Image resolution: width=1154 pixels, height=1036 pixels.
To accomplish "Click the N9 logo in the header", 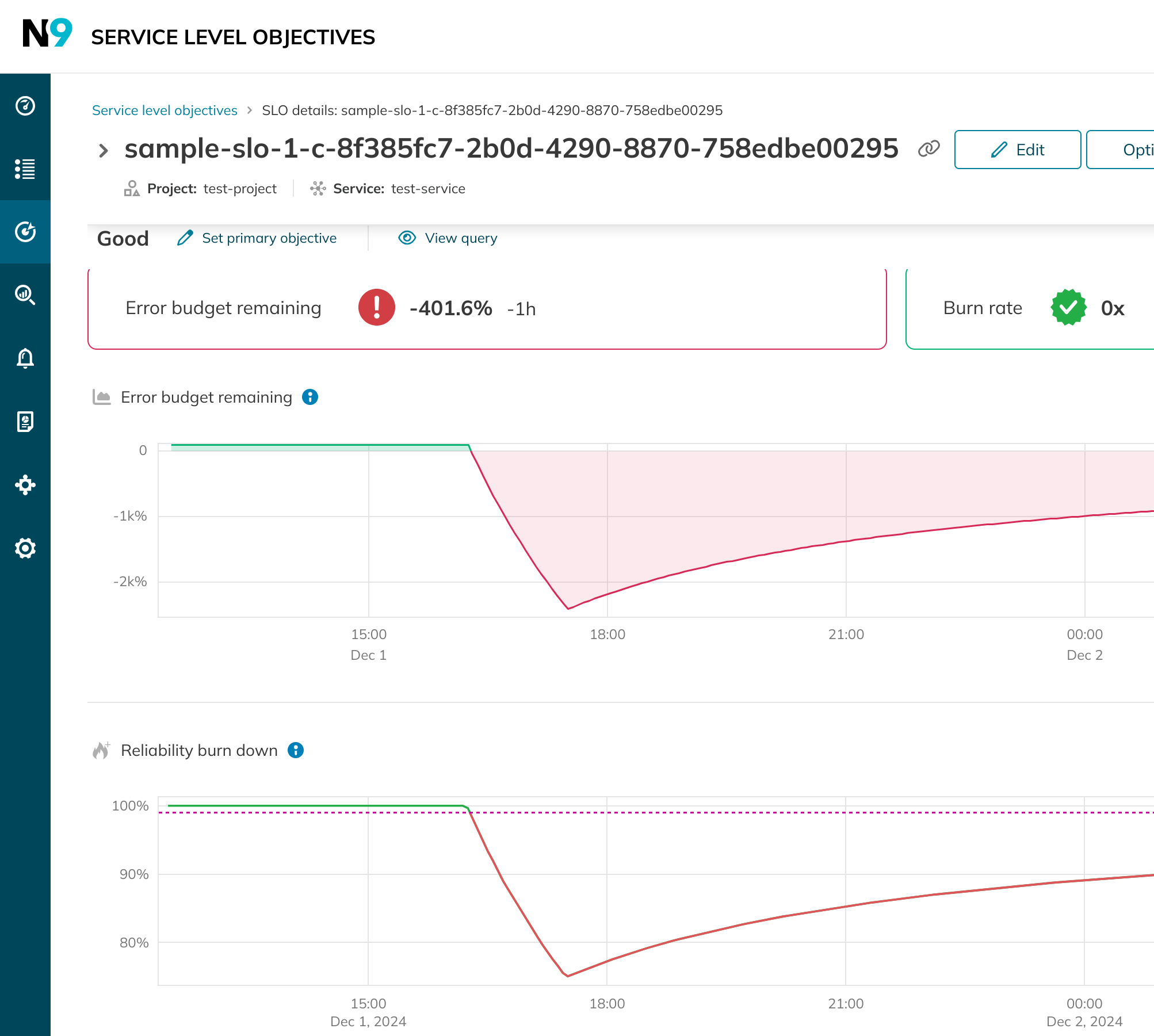I will (47, 33).
